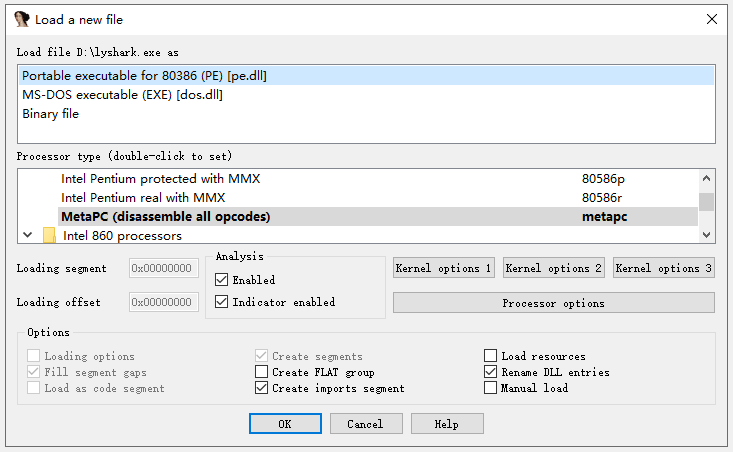Uncheck Create imports segment
The image size is (733, 452).
(x=262, y=388)
